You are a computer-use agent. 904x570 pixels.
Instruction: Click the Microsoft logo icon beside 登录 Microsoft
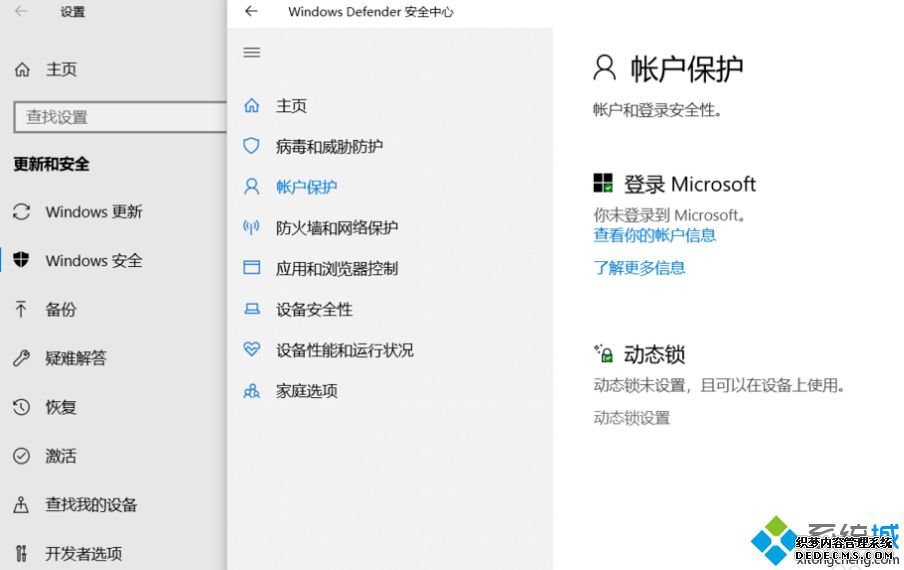(603, 183)
